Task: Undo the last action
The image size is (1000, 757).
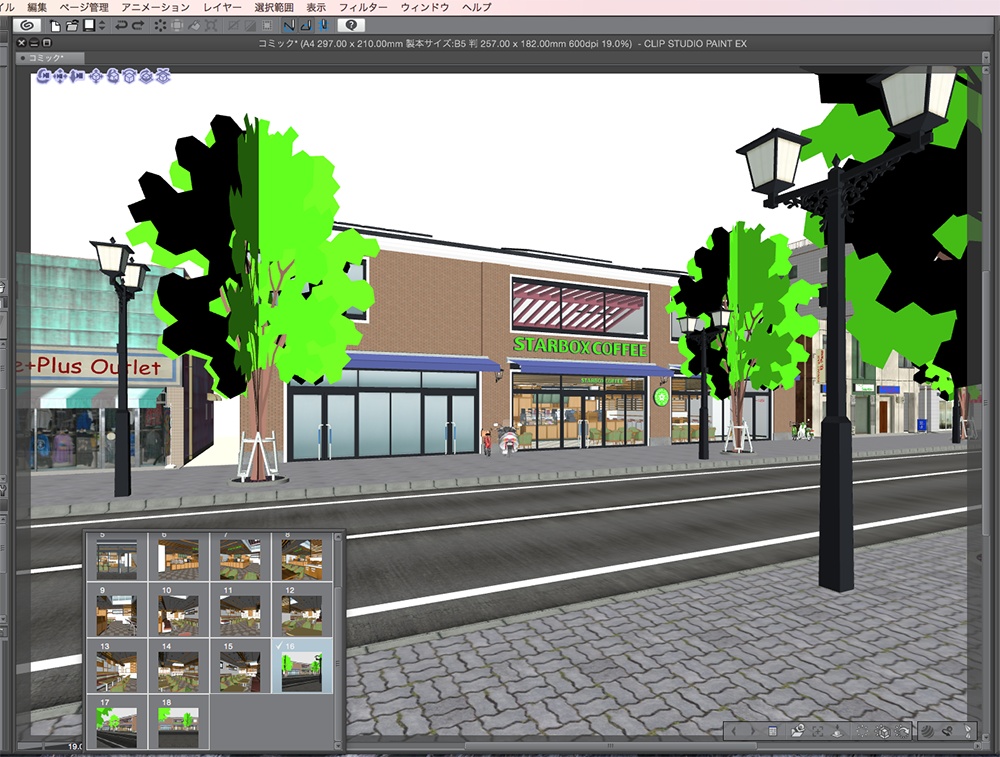Action: pyautogui.click(x=121, y=26)
